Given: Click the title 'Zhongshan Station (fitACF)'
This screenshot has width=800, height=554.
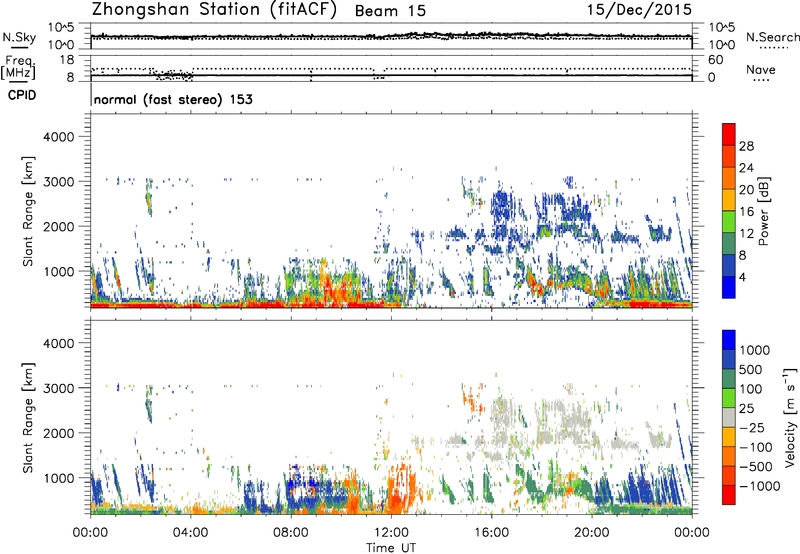Looking at the screenshot, I should click(x=214, y=9).
